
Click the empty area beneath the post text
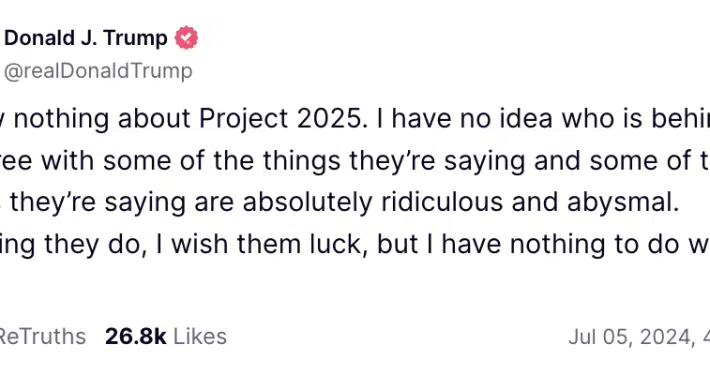[x=355, y=290]
